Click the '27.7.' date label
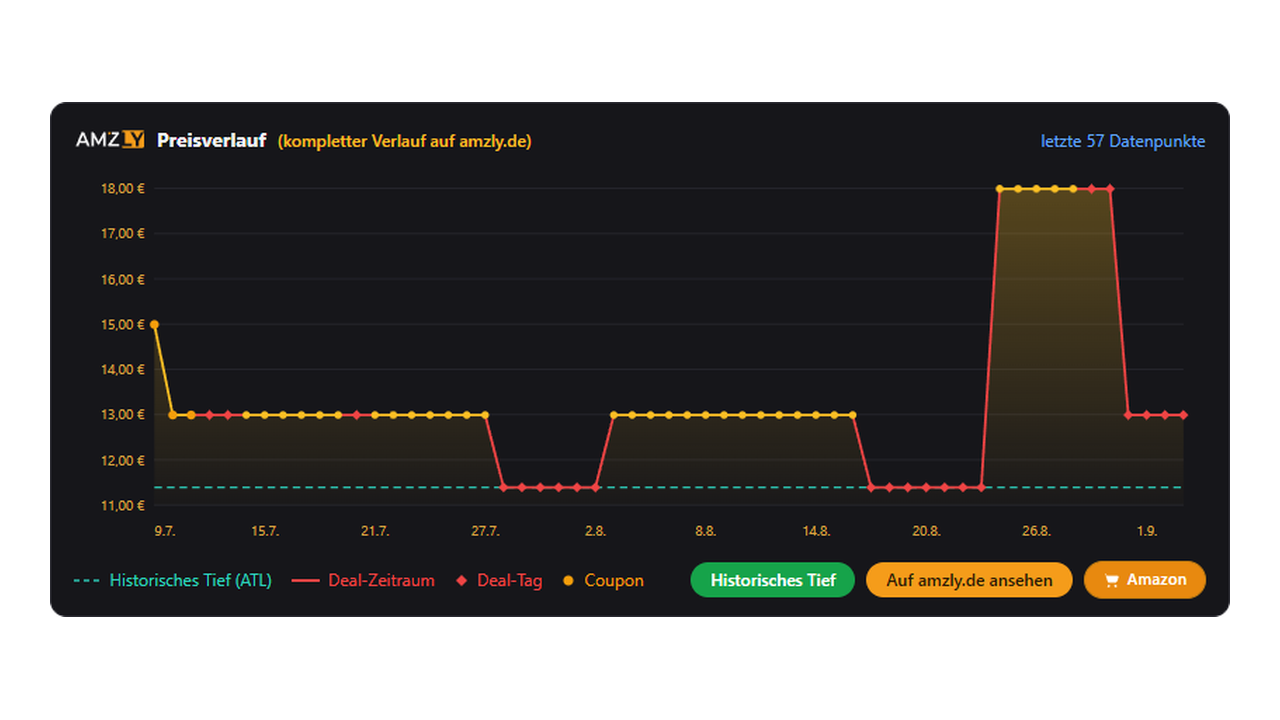 [x=485, y=531]
